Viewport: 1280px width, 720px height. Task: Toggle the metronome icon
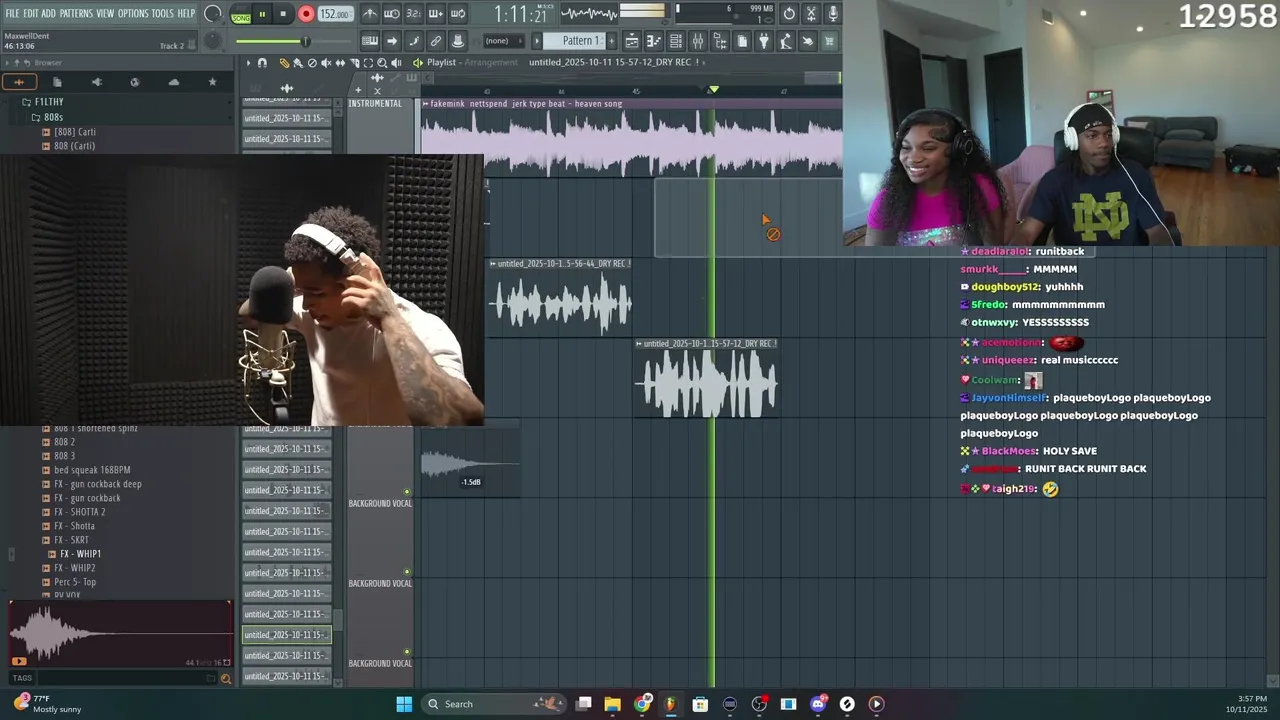[370, 14]
